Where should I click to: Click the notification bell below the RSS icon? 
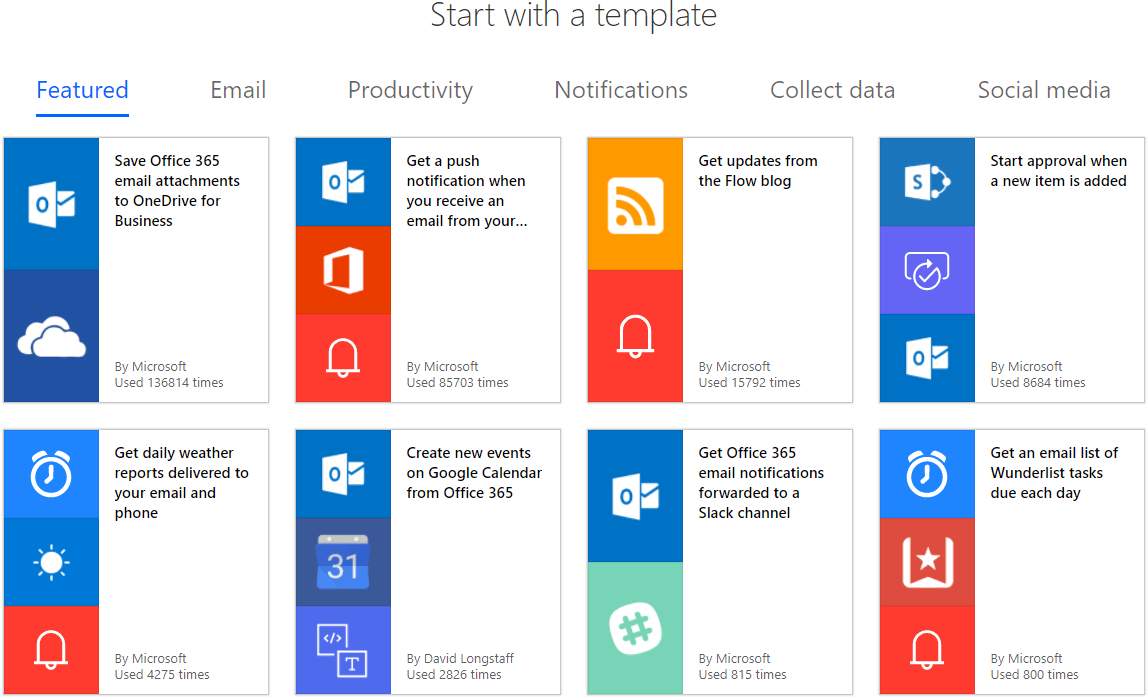pos(635,336)
